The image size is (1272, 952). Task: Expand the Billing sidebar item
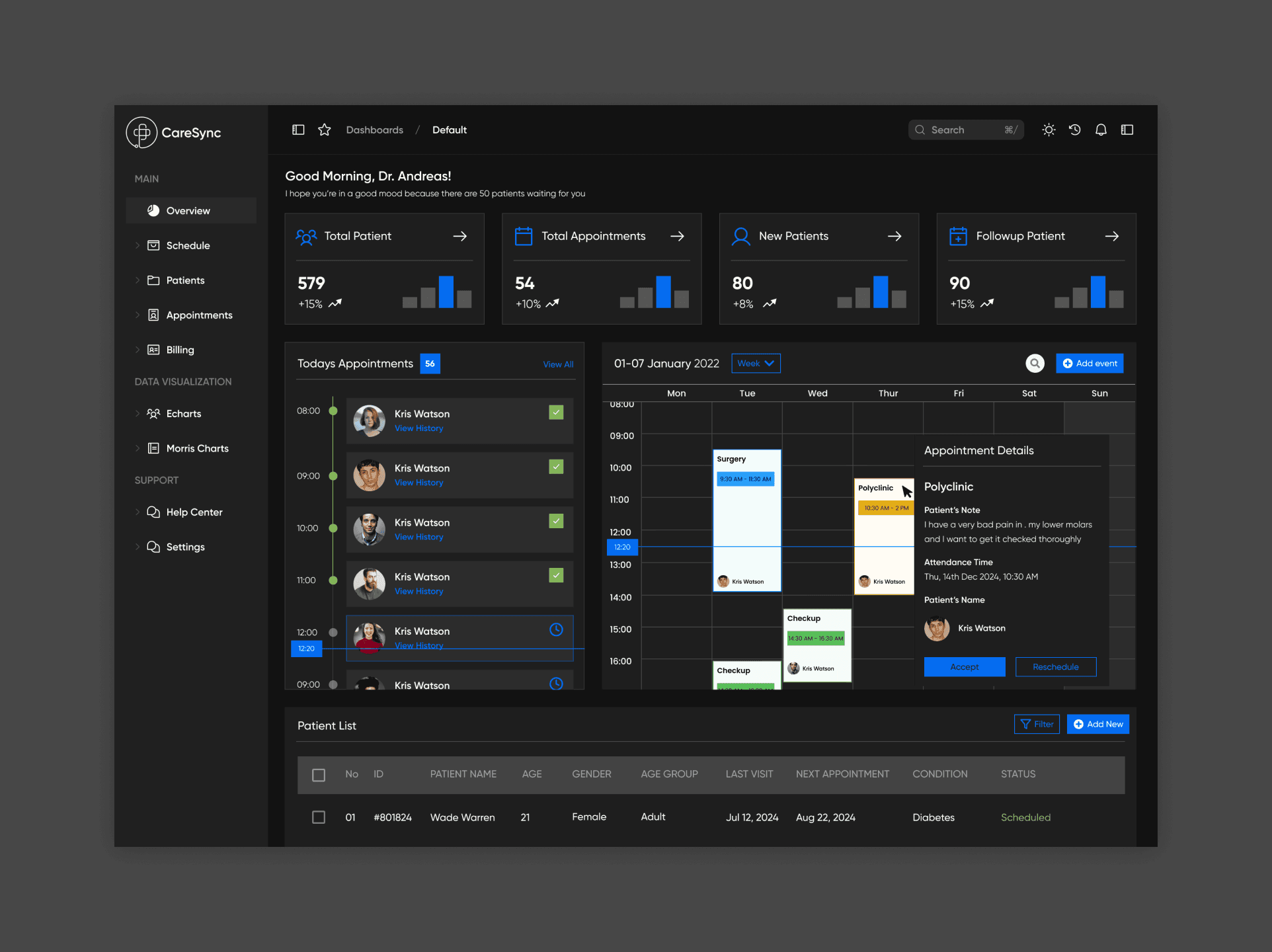(180, 350)
